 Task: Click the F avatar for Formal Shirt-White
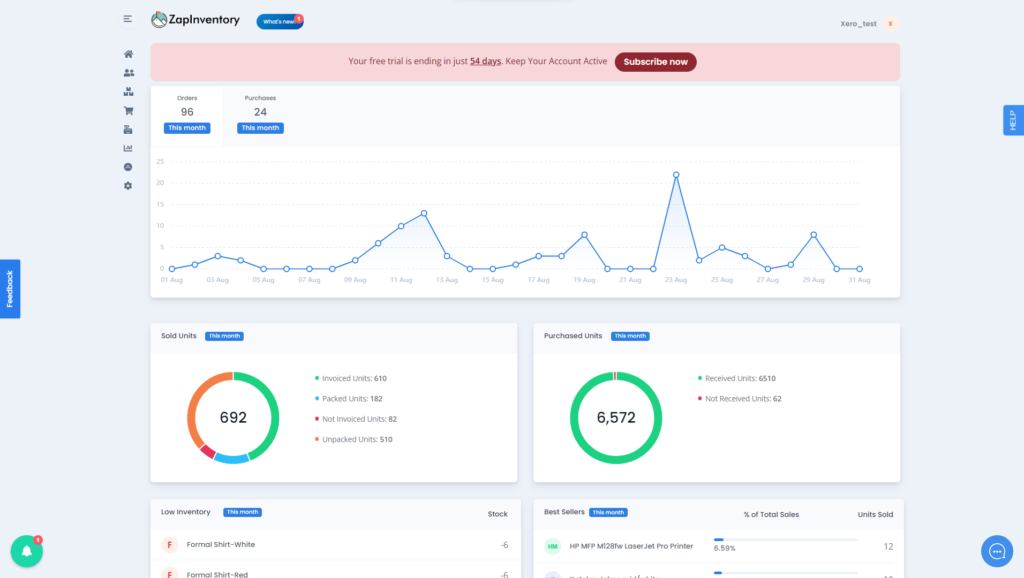coord(170,545)
